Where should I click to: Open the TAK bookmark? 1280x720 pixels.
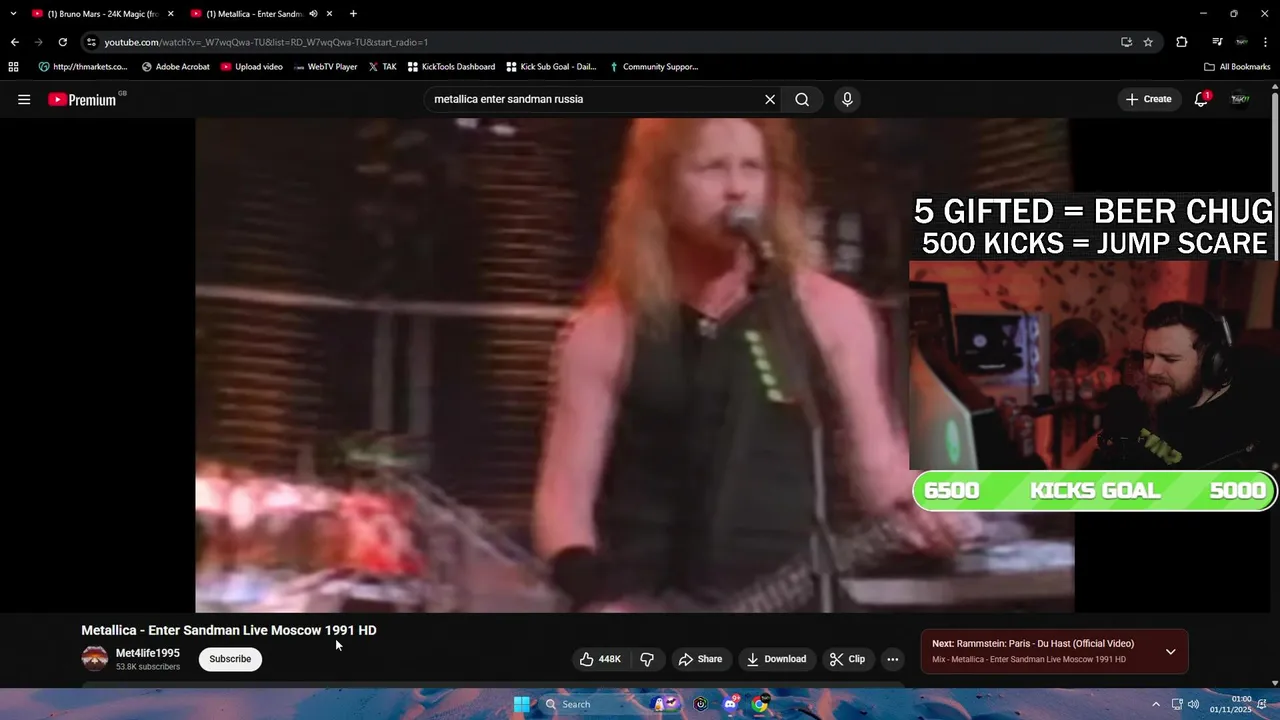[x=382, y=67]
